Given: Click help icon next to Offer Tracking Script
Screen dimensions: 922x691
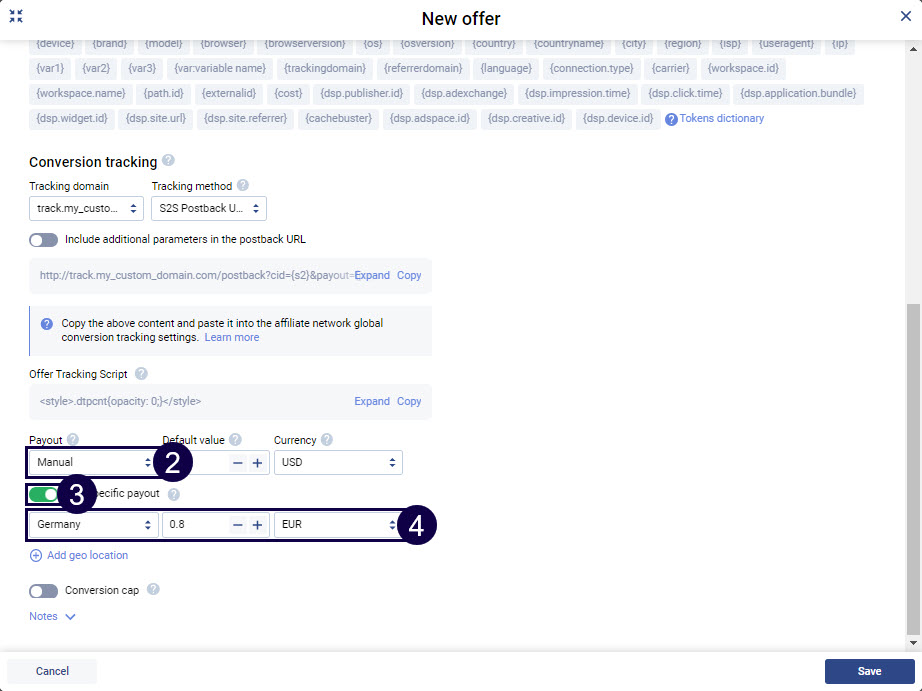Looking at the screenshot, I should tap(141, 374).
